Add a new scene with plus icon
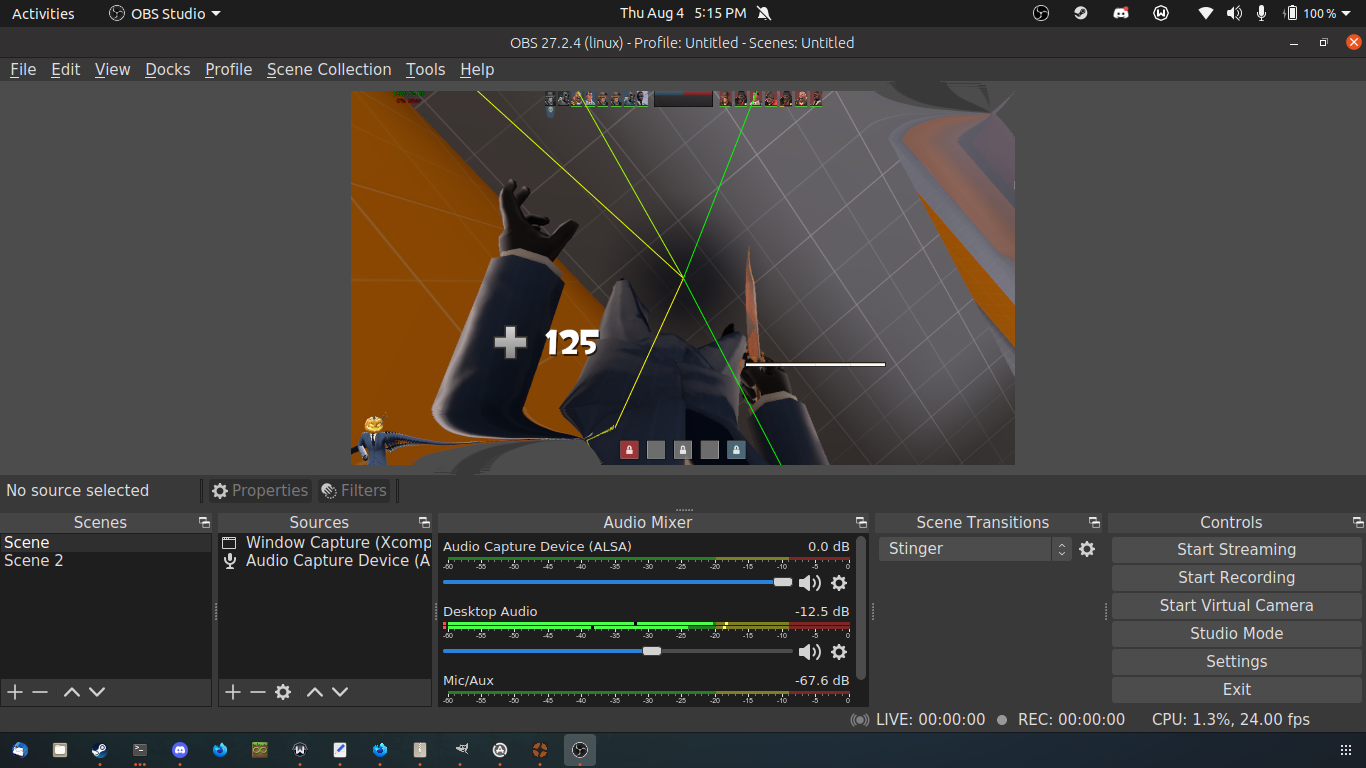The height and width of the screenshot is (768, 1366). pyautogui.click(x=15, y=692)
